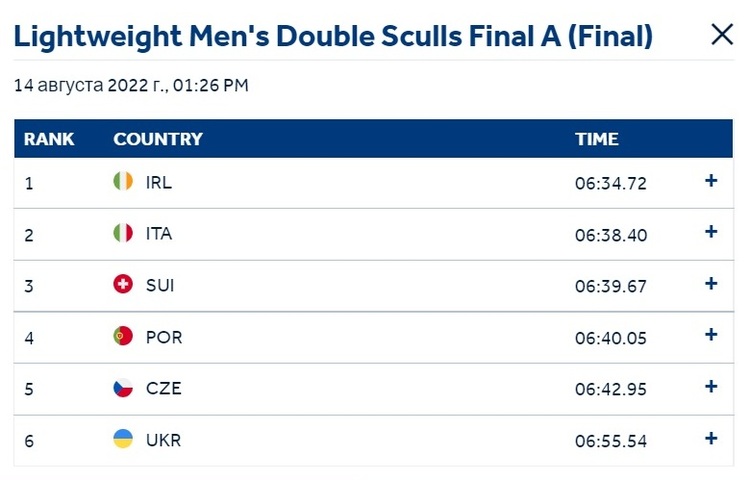Close the Lightweight Men's Double Sculls dialog
Screen dimensions: 750x480
[722, 34]
